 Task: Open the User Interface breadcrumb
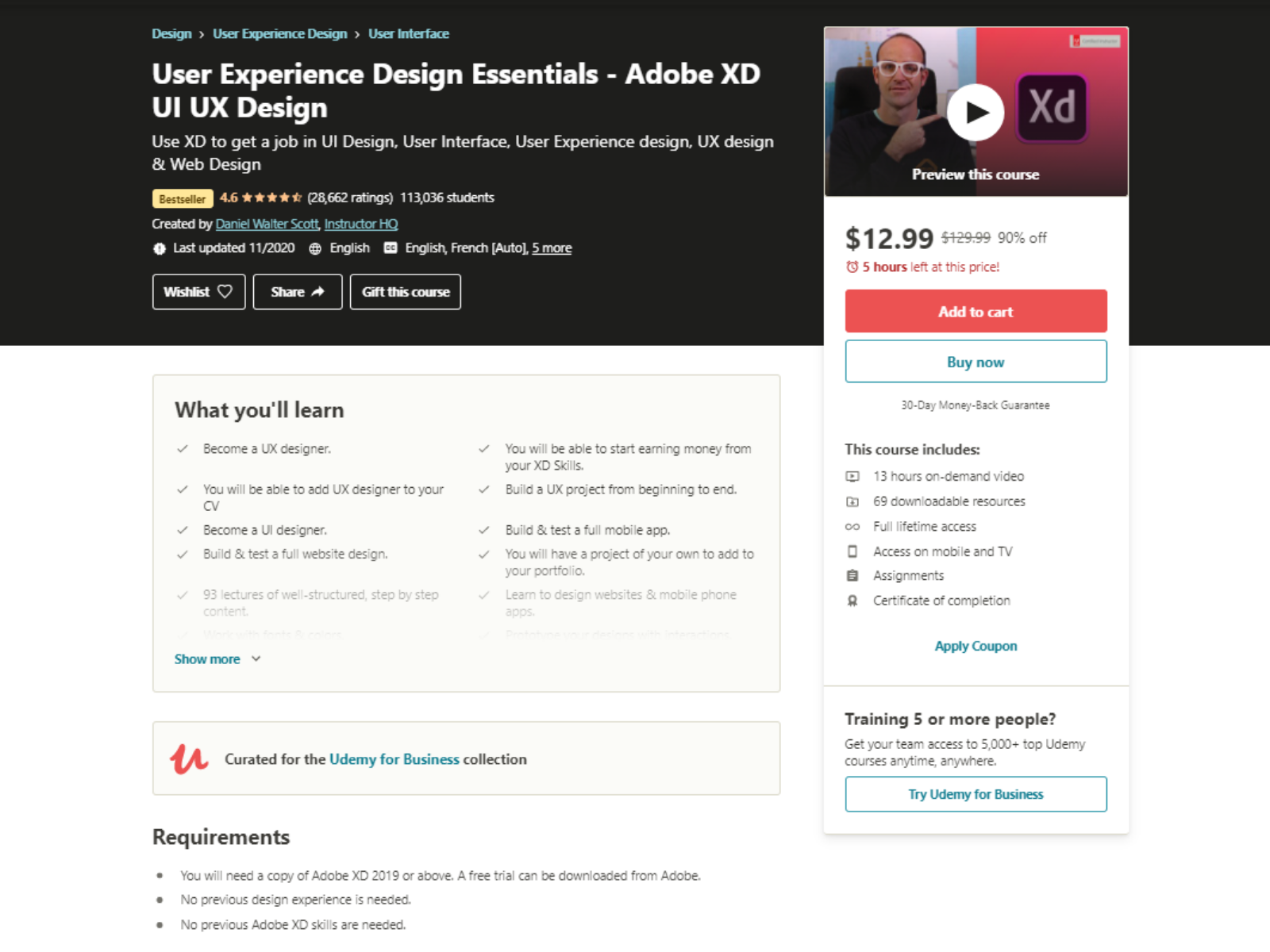coord(409,33)
